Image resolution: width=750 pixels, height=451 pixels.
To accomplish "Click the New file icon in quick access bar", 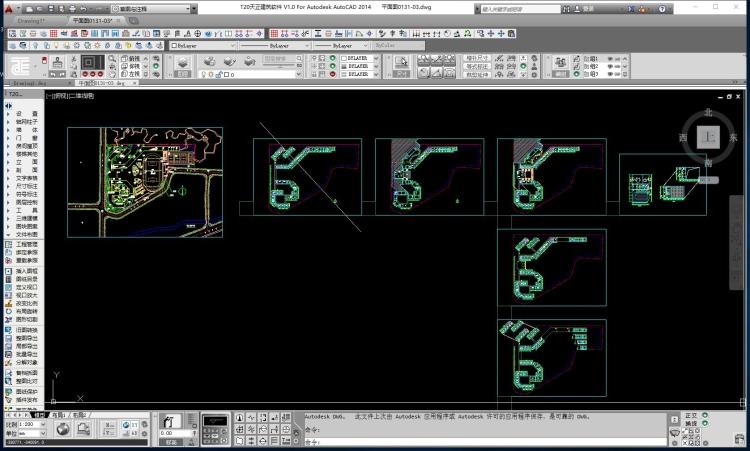I will coord(30,9).
